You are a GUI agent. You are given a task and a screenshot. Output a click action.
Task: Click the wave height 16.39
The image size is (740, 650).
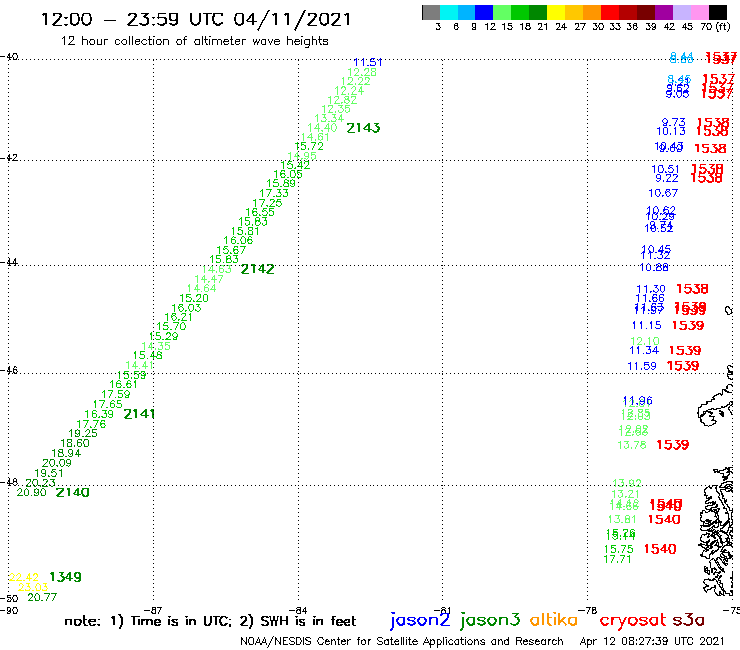(x=99, y=414)
